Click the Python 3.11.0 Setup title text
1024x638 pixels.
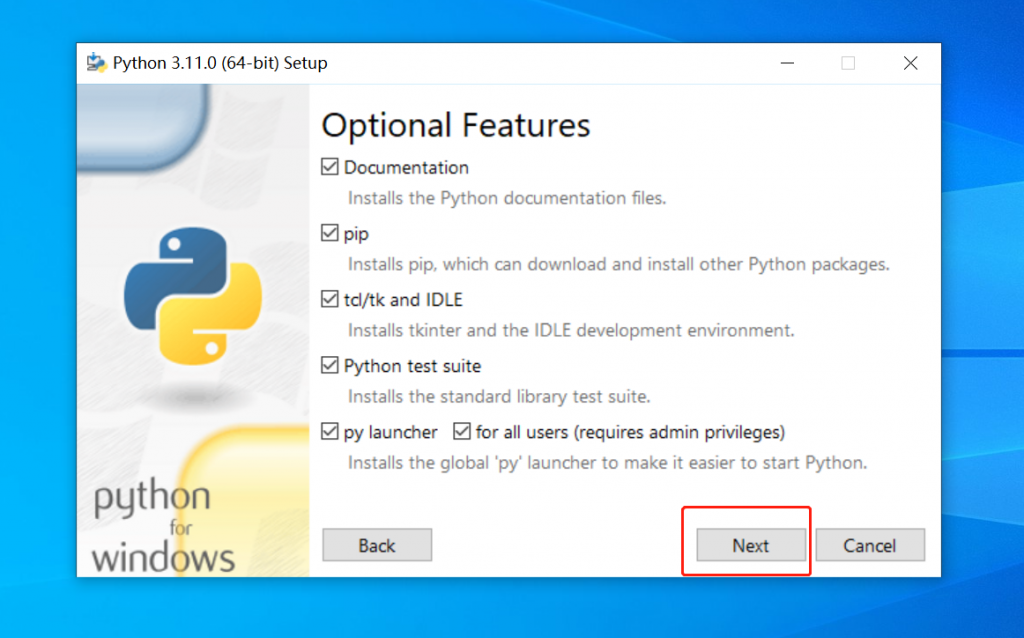point(220,63)
